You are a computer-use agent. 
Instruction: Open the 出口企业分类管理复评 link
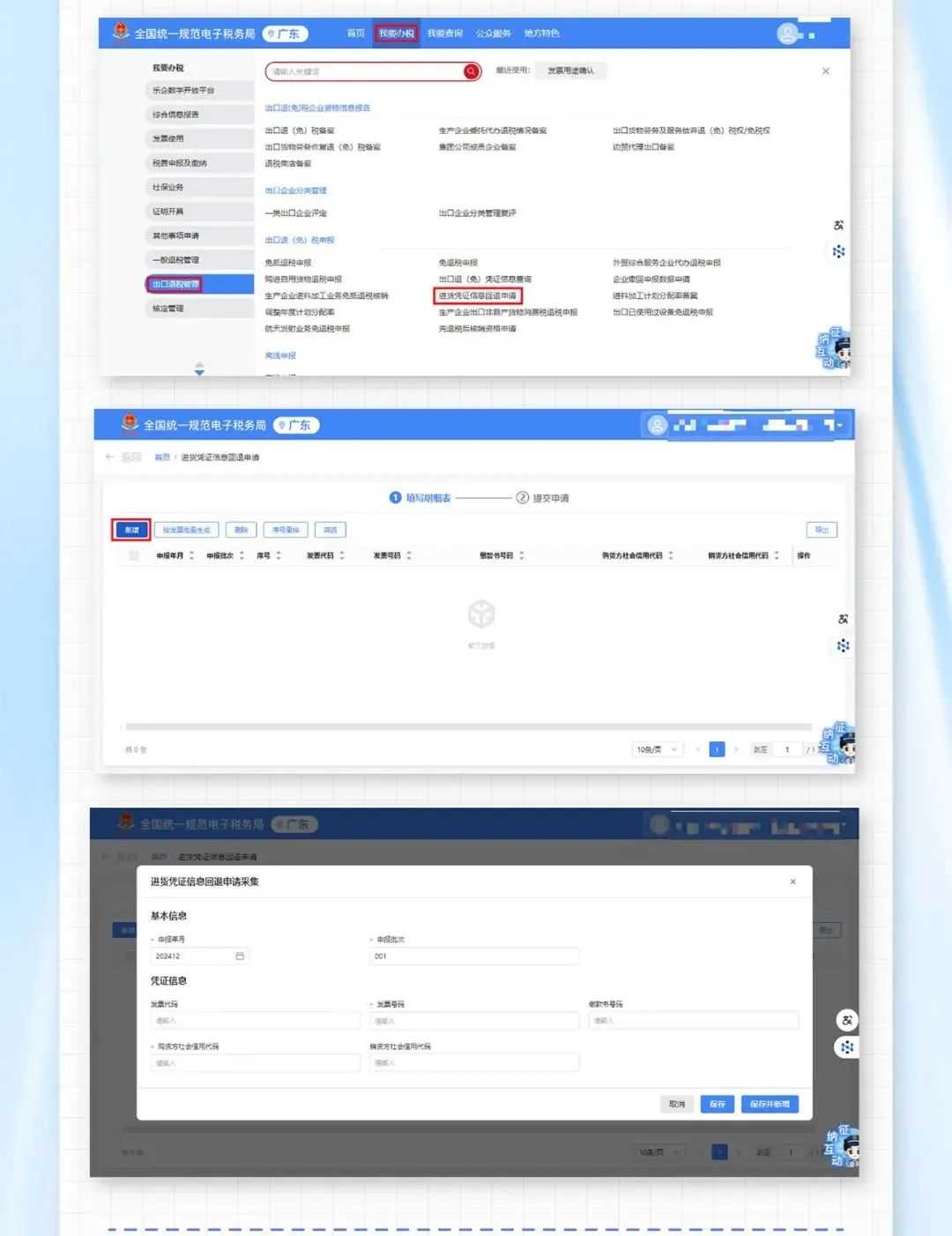pos(478,213)
